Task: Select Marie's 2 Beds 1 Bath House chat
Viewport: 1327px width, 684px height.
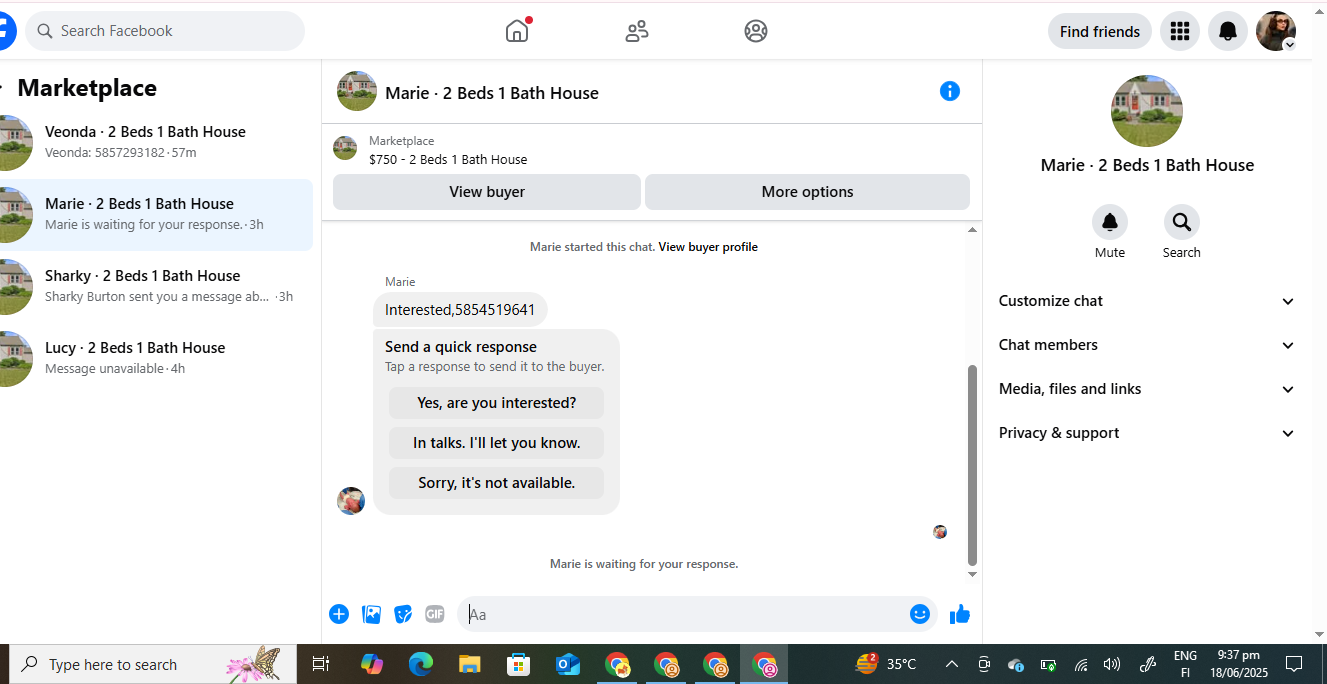Action: (x=156, y=214)
